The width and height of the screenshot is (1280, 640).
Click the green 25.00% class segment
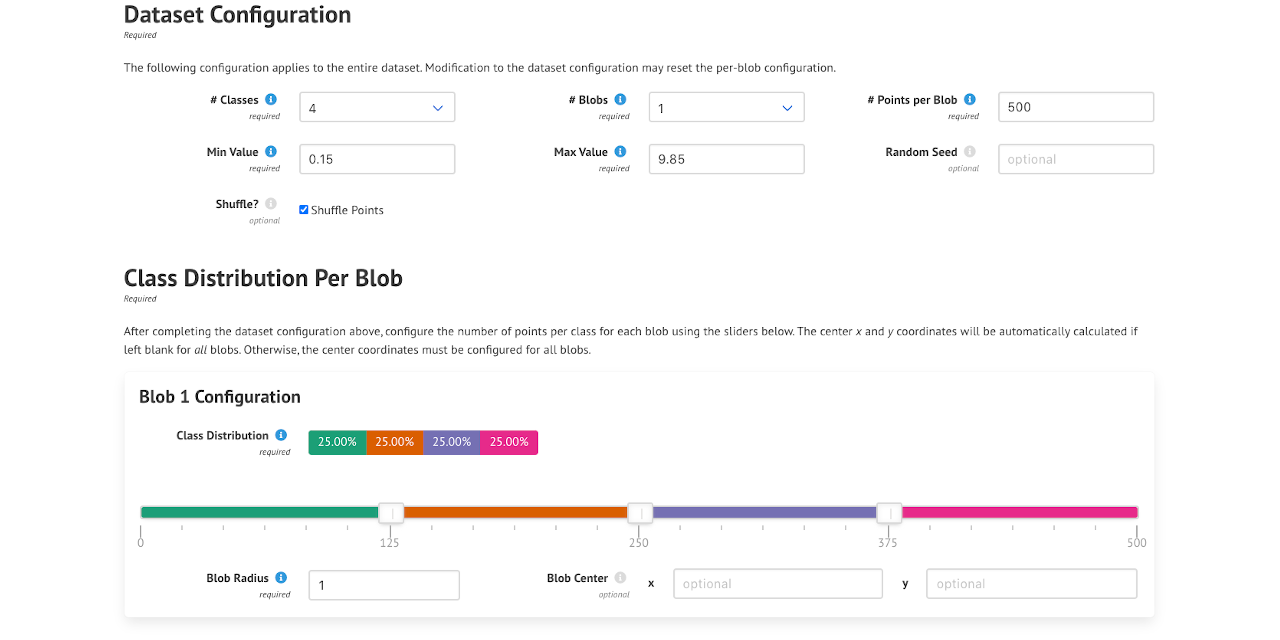338,442
